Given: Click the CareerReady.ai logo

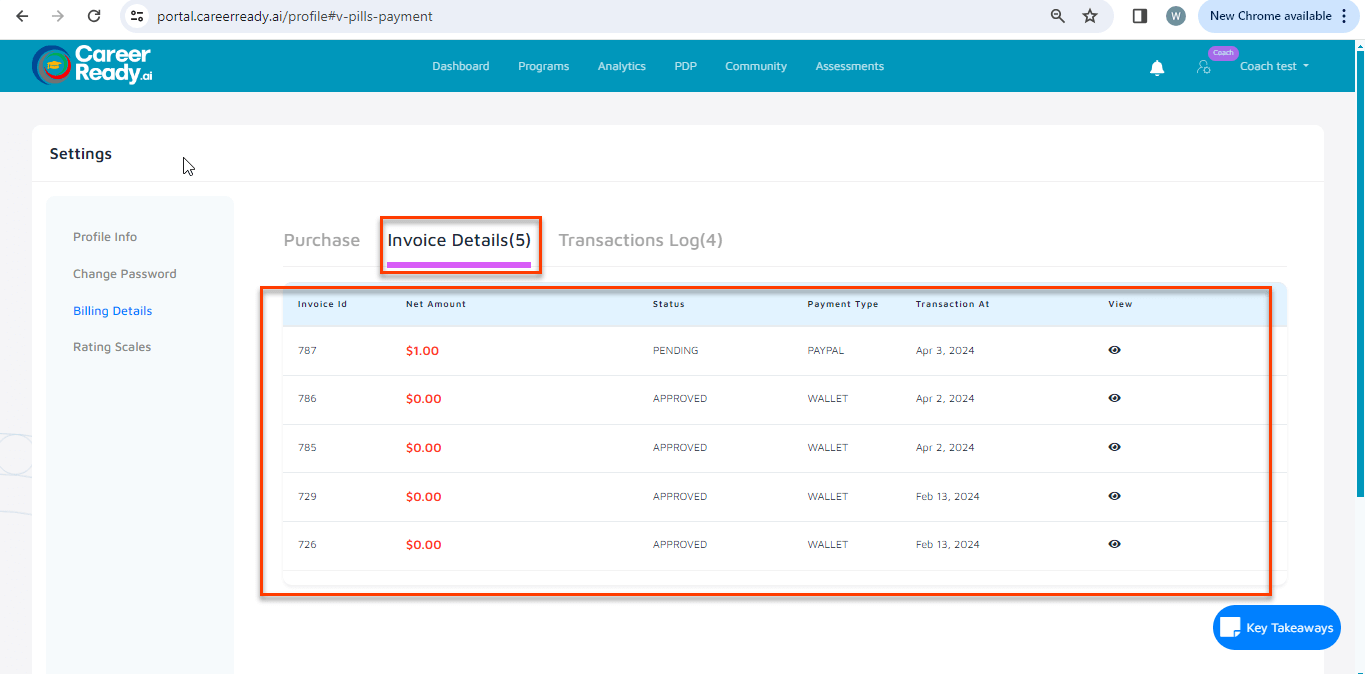Looking at the screenshot, I should 92,65.
